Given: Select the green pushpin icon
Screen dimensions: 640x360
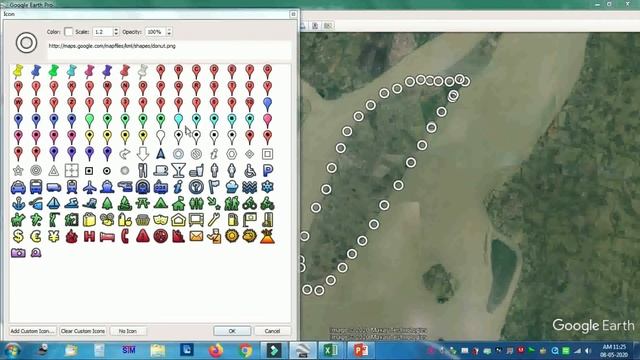Looking at the screenshot, I should tap(53, 71).
